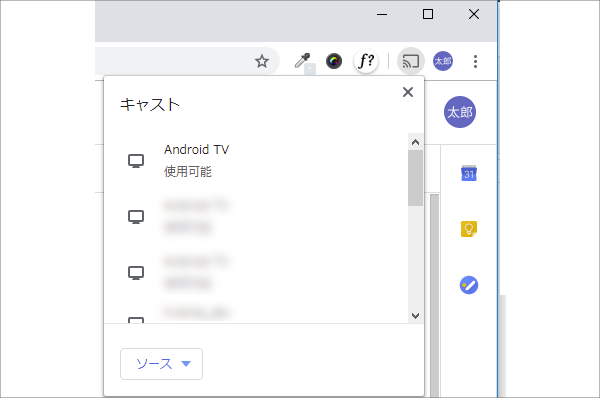
Task: Open the ソース dropdown
Action: click(x=161, y=364)
